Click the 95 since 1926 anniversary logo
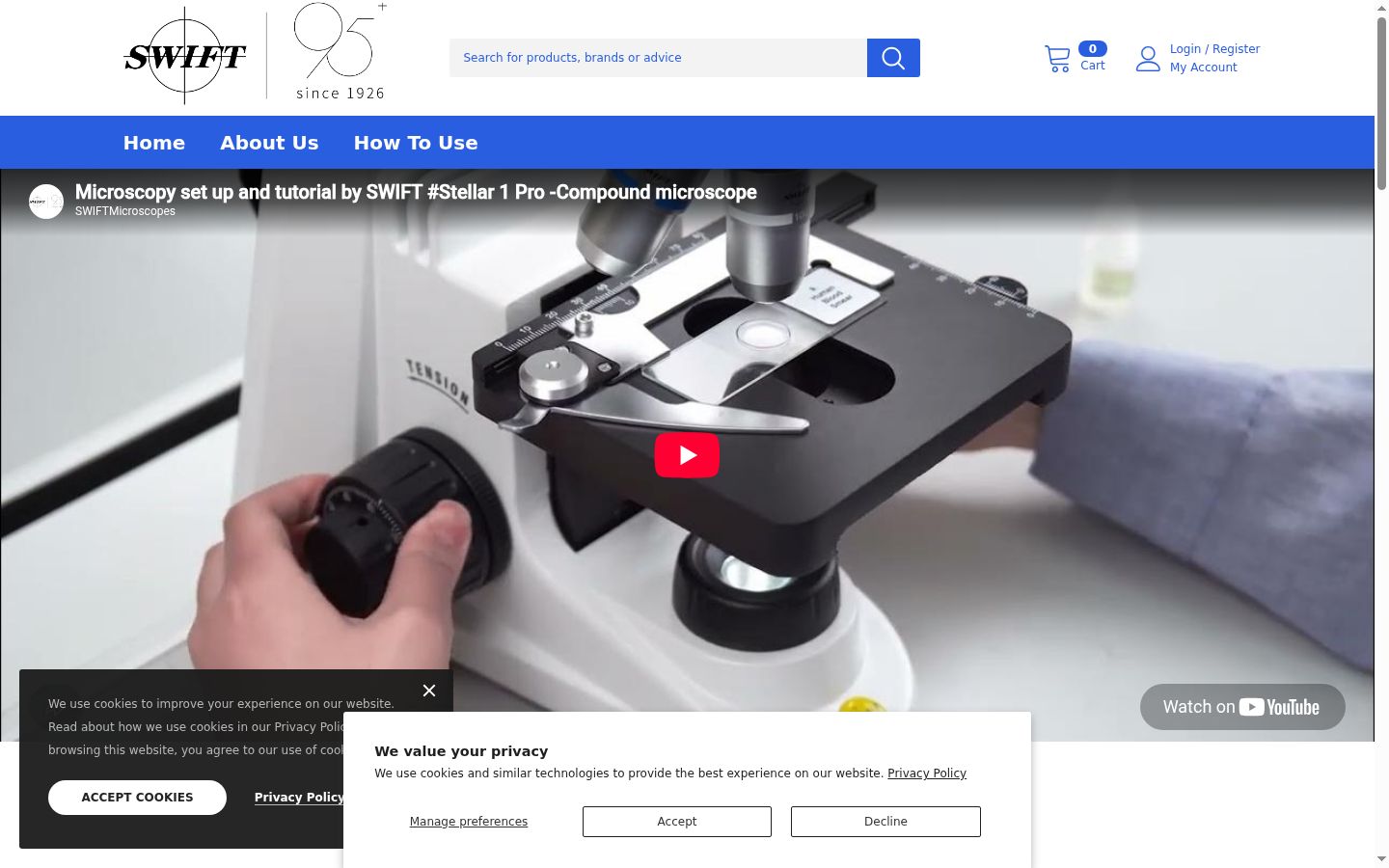 340,52
